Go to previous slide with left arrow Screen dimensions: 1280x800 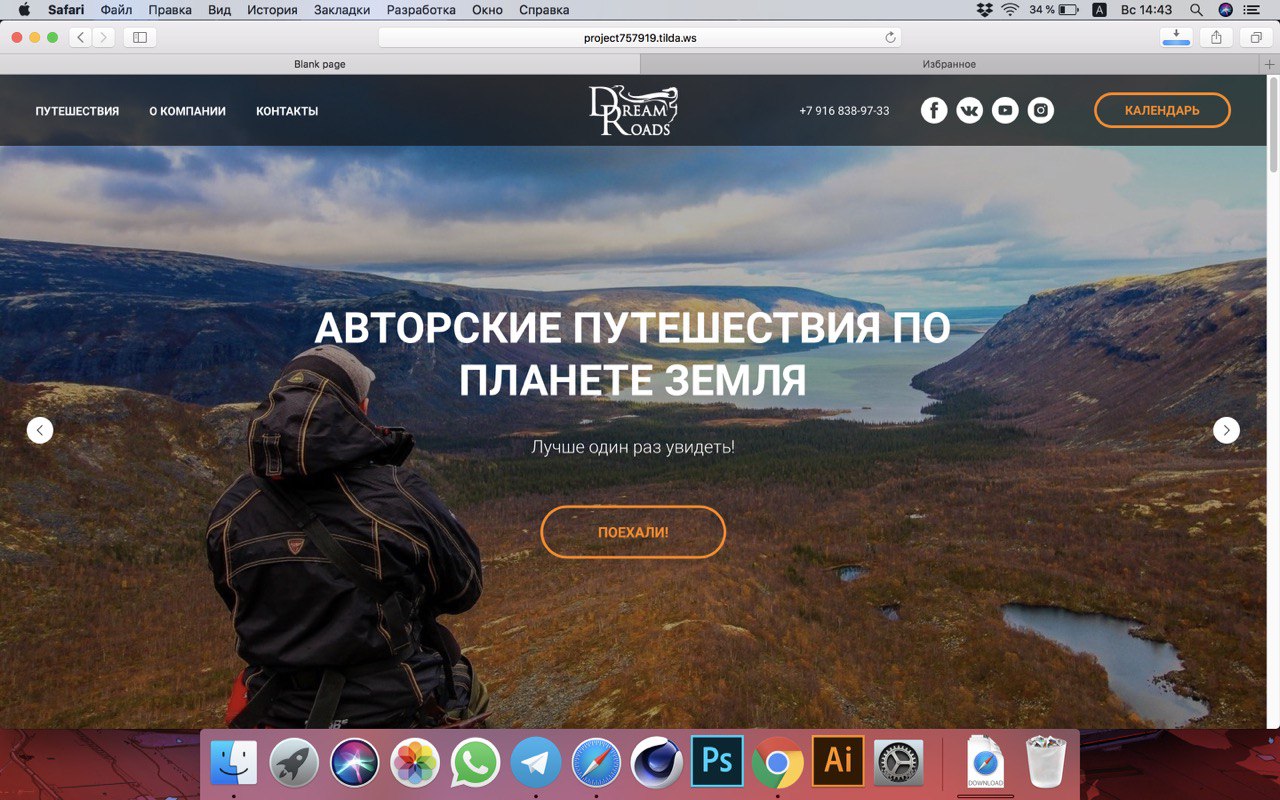click(39, 430)
